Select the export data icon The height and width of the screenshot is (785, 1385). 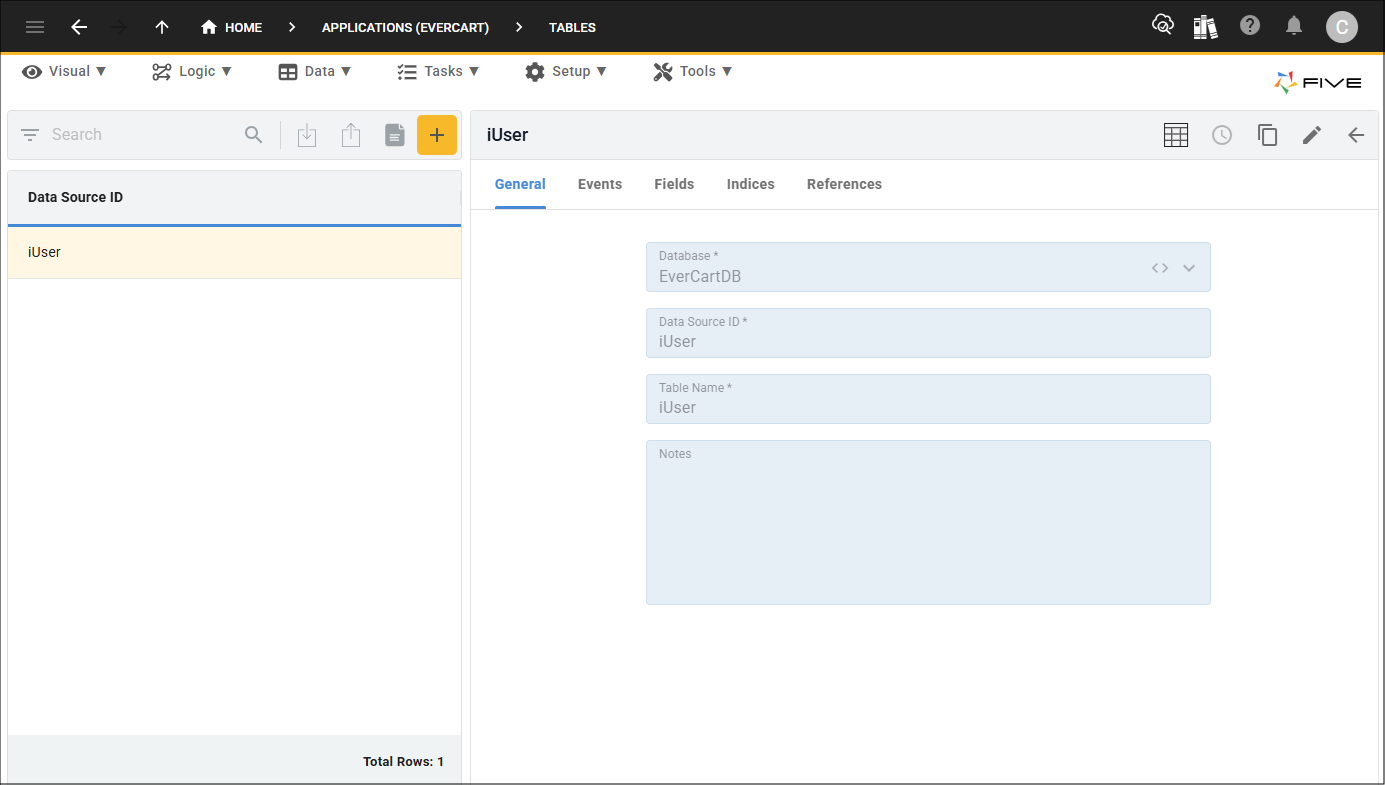(x=351, y=134)
